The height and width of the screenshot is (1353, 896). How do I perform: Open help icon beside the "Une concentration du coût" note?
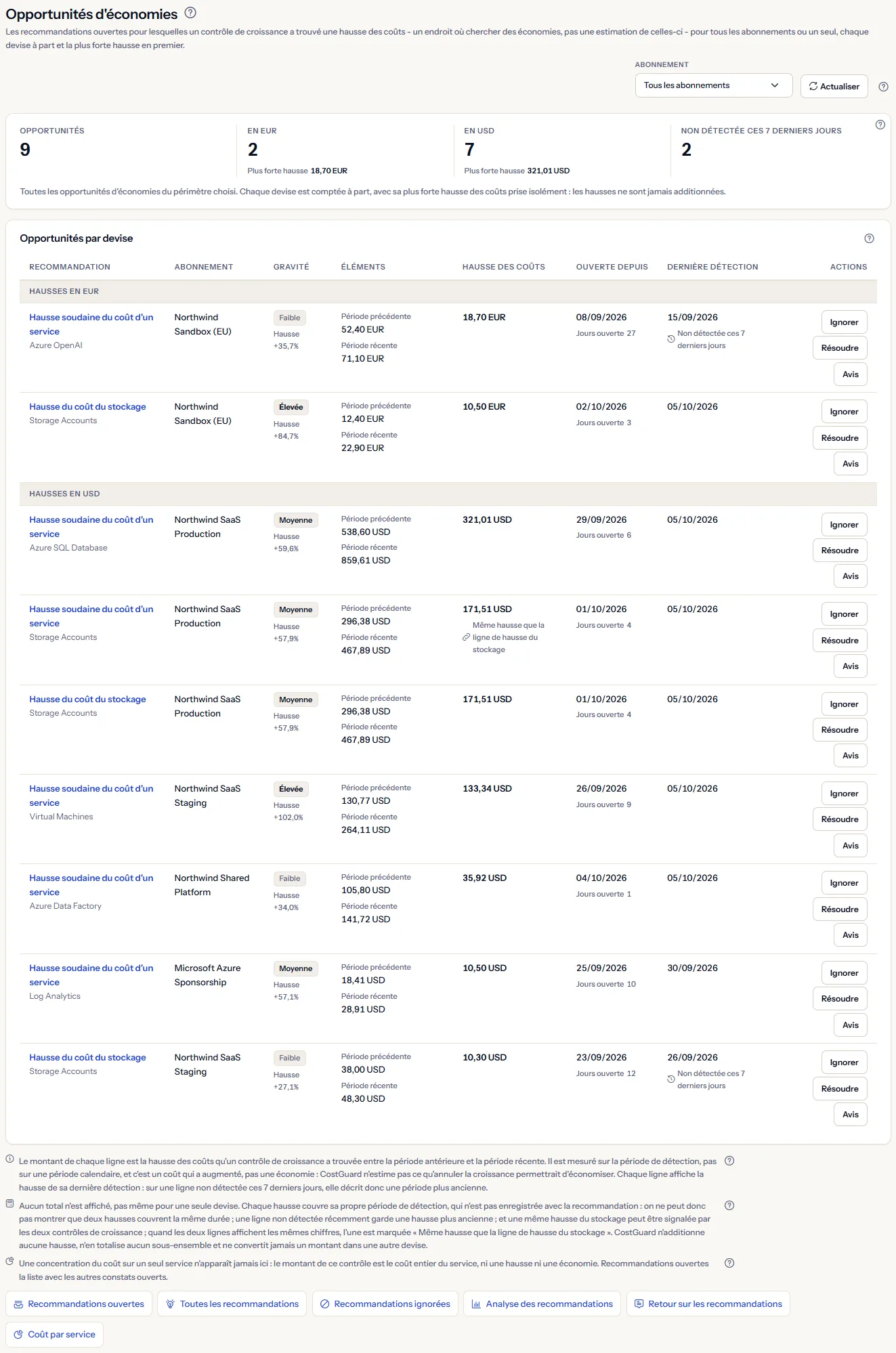click(x=729, y=1263)
